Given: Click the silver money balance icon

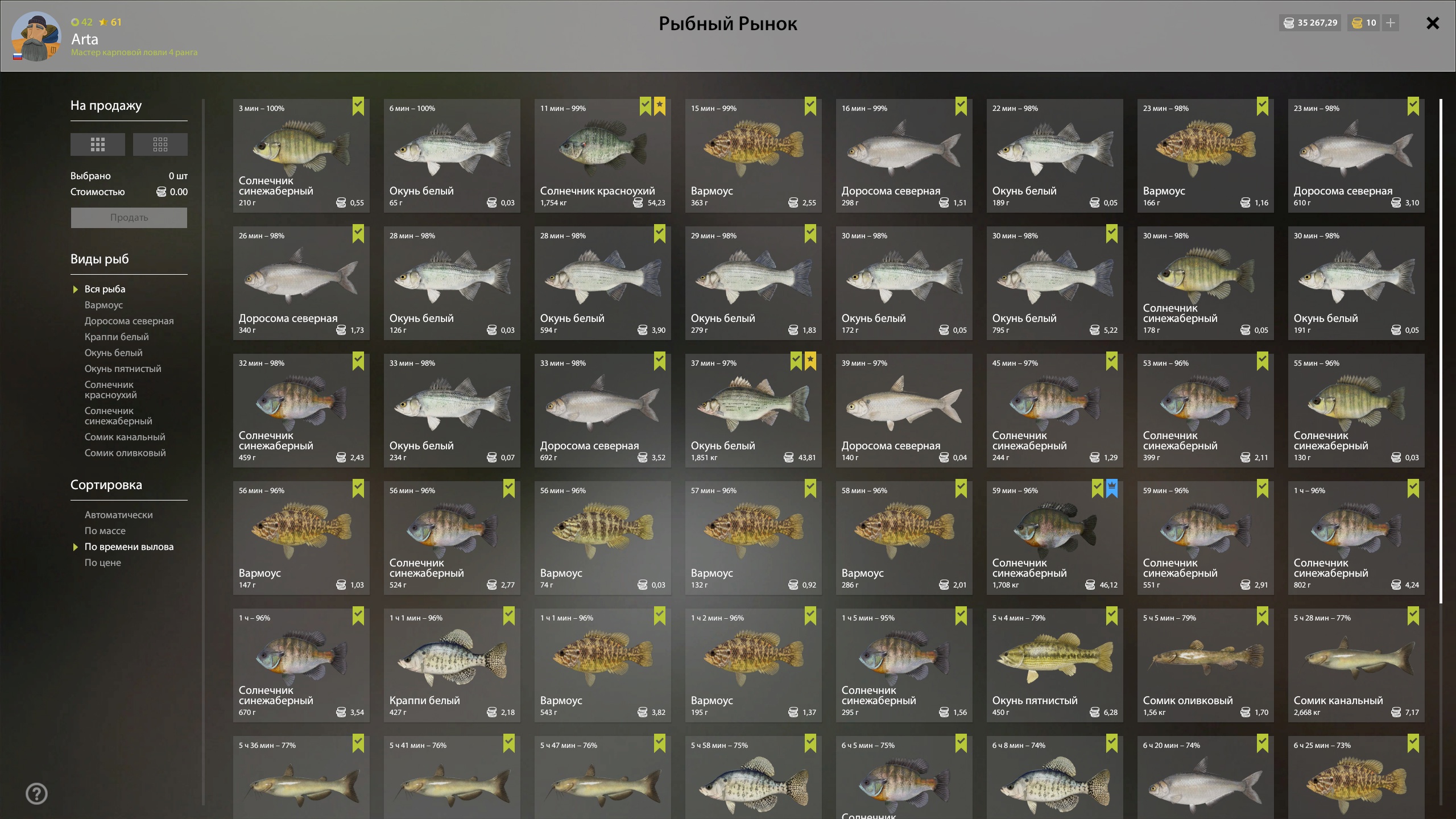Looking at the screenshot, I should click(1289, 23).
